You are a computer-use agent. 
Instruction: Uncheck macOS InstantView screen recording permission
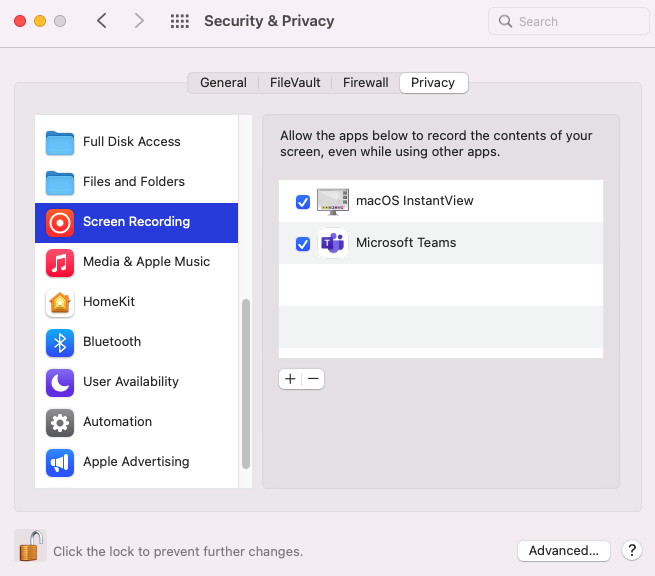[303, 202]
